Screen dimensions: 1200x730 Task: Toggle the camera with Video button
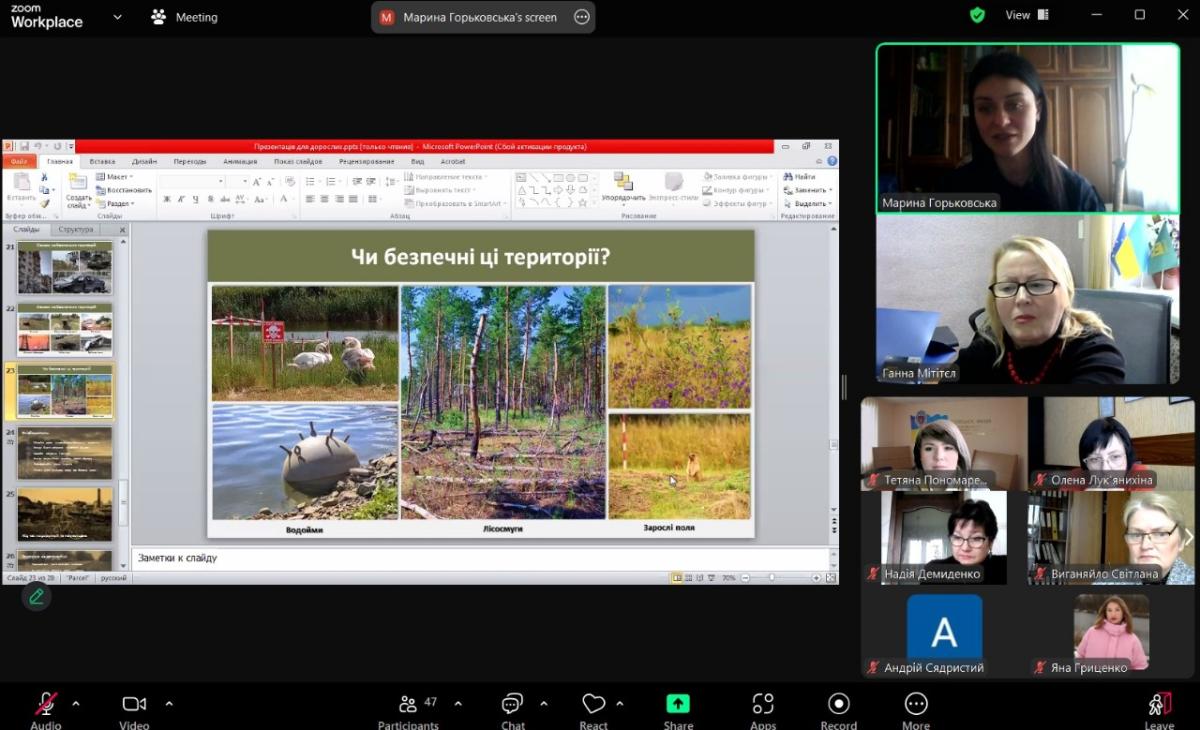point(134,705)
